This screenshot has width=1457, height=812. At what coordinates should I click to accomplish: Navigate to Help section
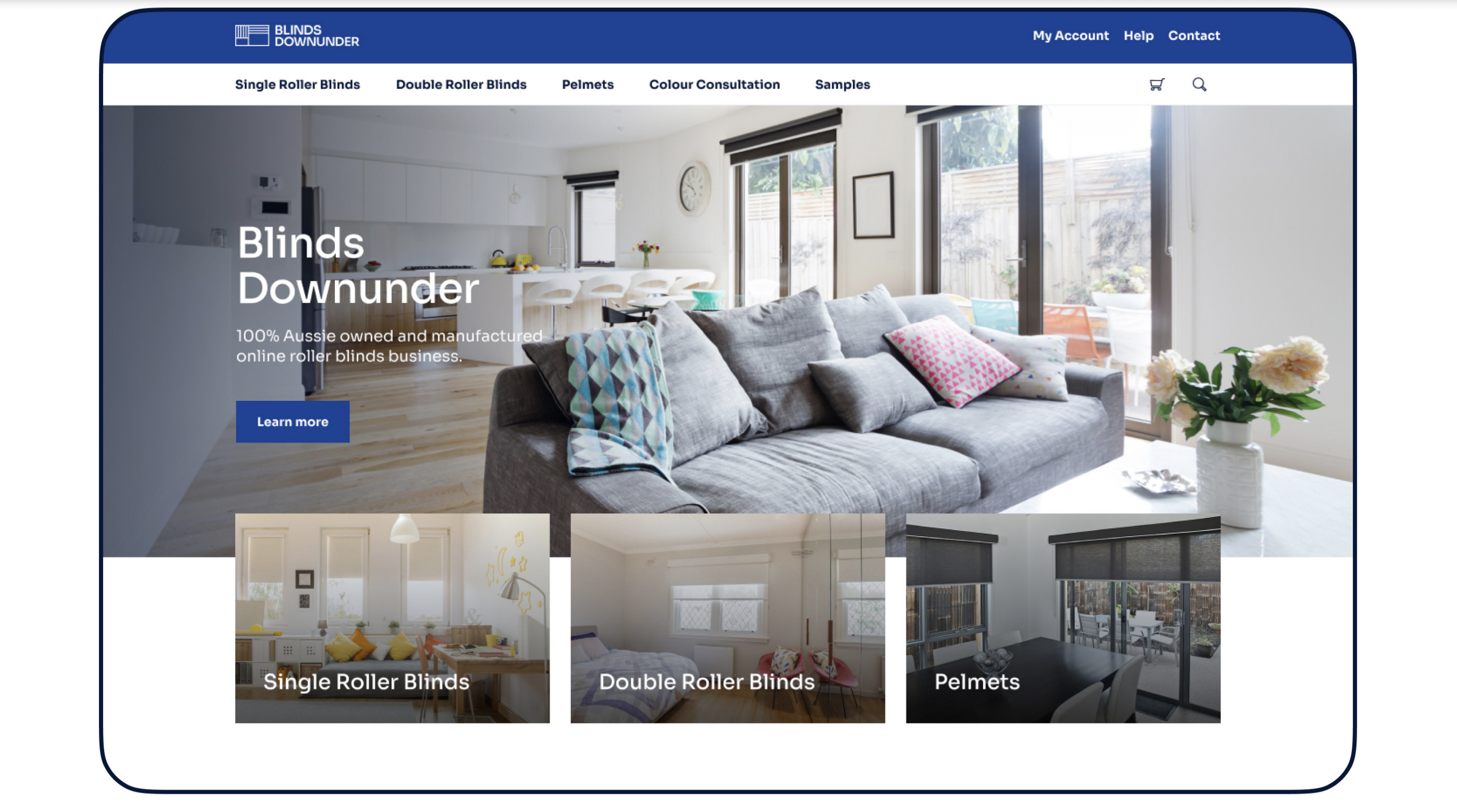click(1138, 35)
